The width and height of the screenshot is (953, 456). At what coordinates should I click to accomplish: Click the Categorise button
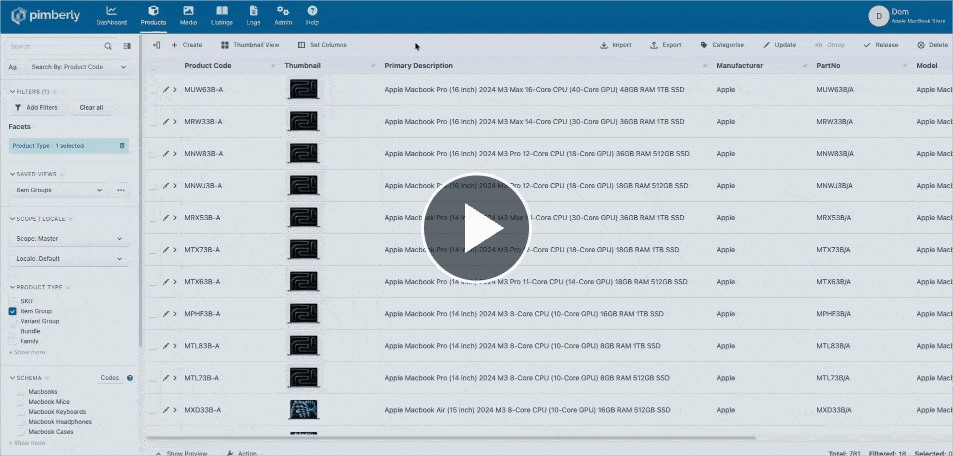(722, 45)
